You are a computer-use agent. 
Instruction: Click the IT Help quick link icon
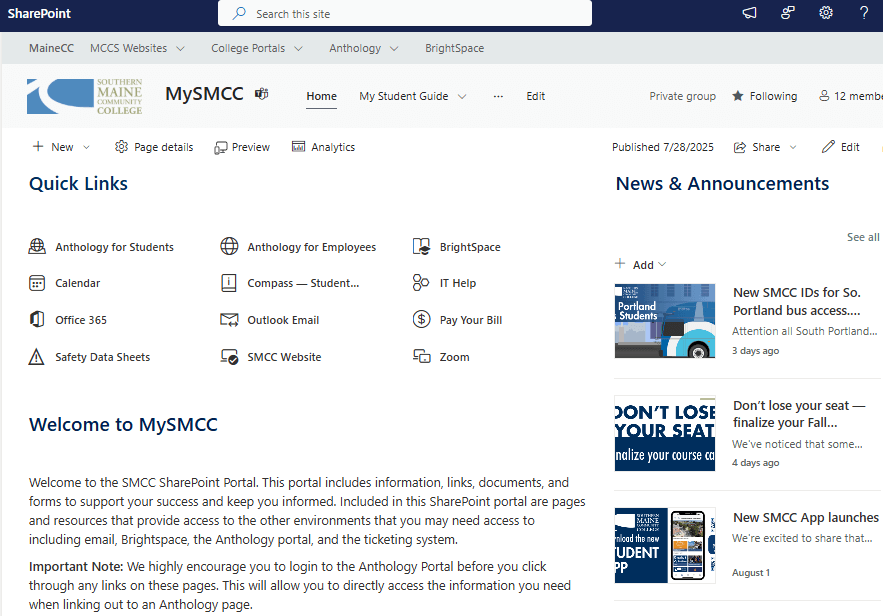(x=421, y=283)
